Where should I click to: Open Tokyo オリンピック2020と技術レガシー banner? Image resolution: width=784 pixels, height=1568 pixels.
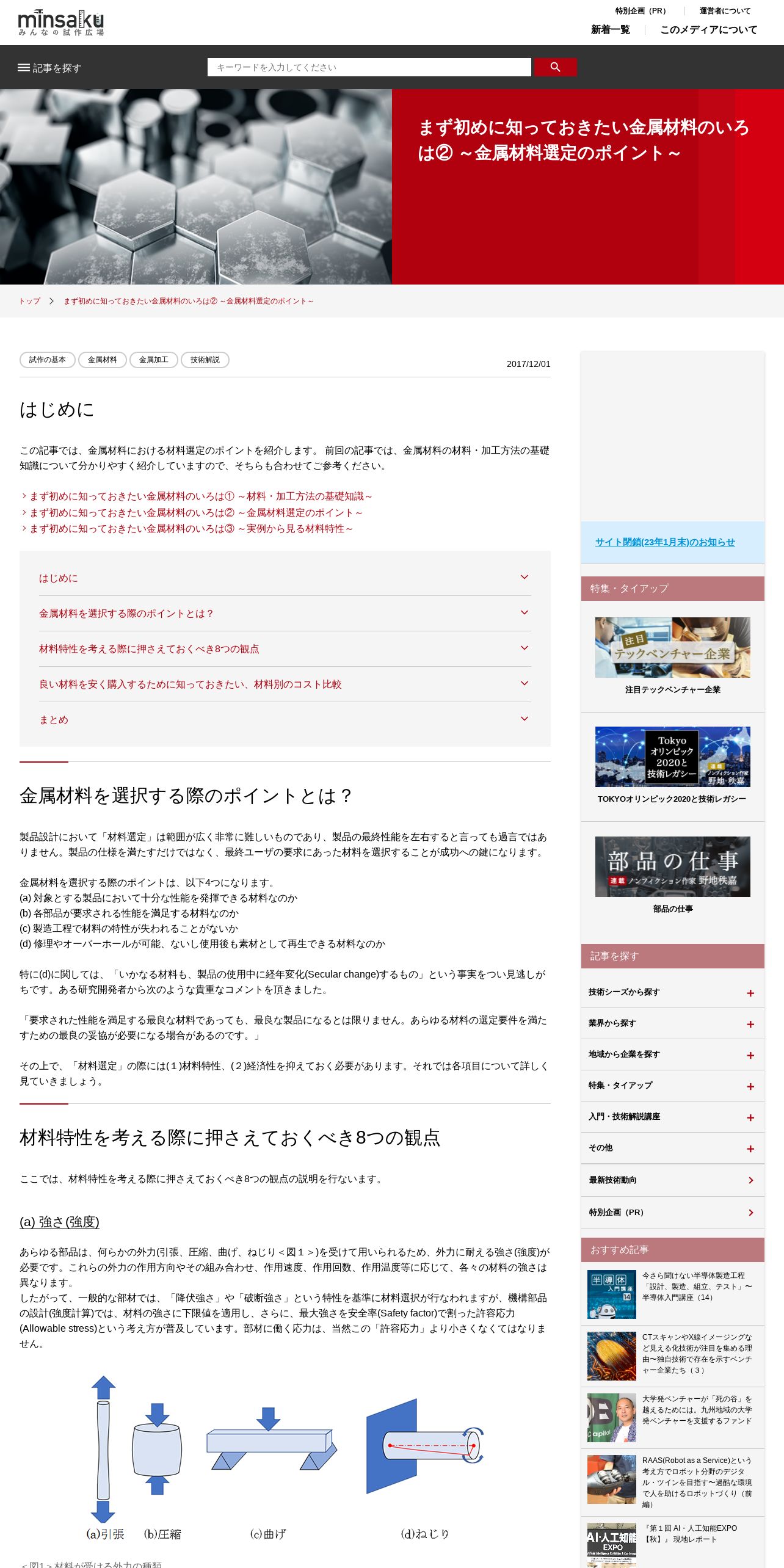pyautogui.click(x=673, y=757)
